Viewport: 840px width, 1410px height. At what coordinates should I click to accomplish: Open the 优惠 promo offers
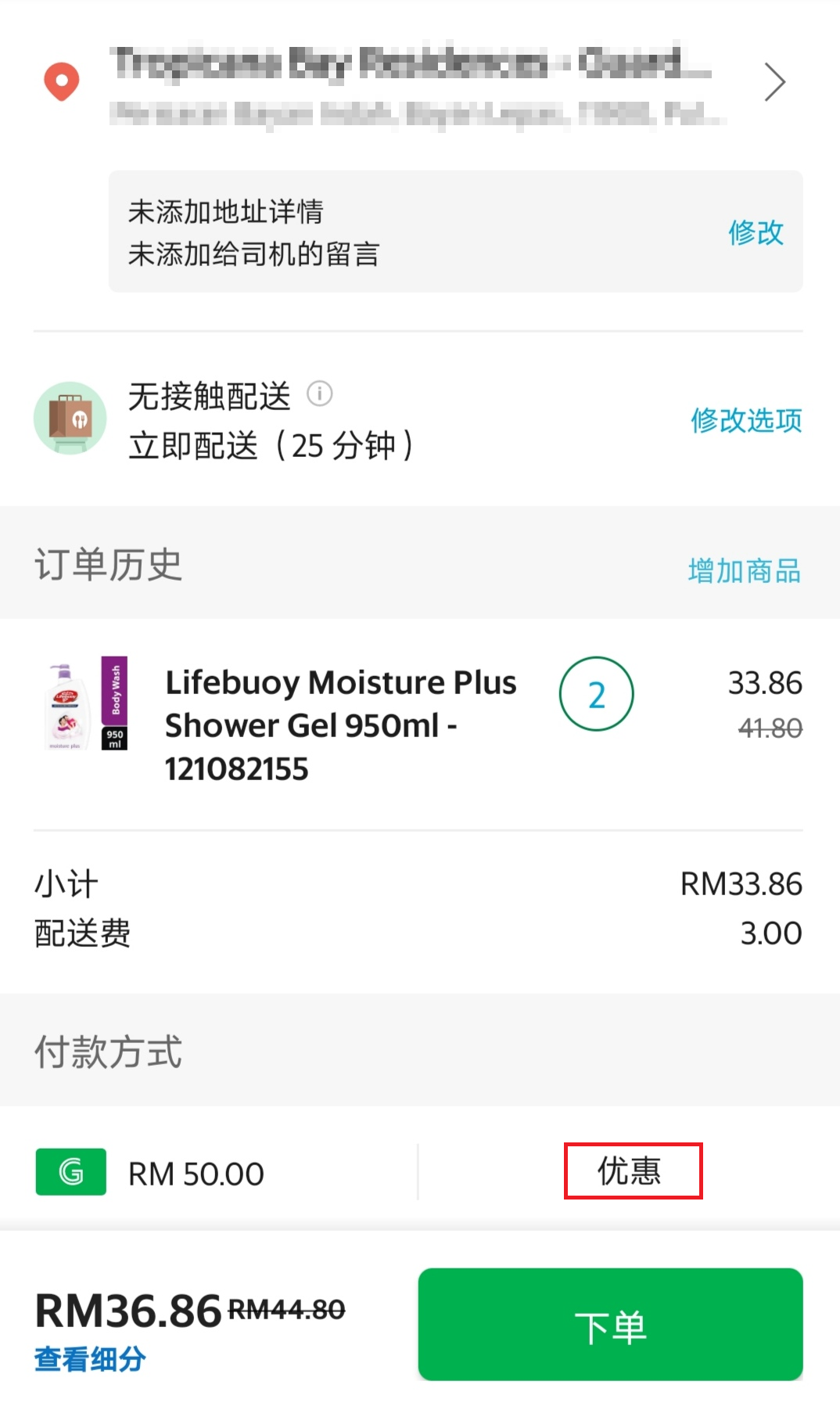(633, 1171)
